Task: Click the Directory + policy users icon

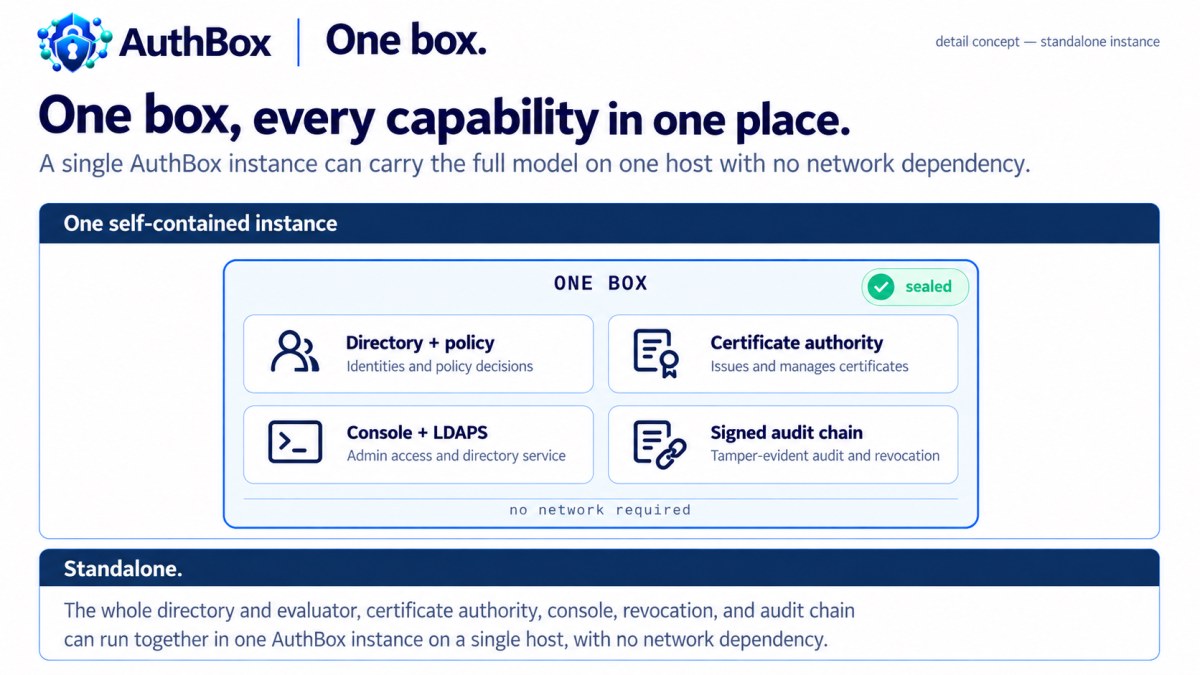Action: click(295, 352)
